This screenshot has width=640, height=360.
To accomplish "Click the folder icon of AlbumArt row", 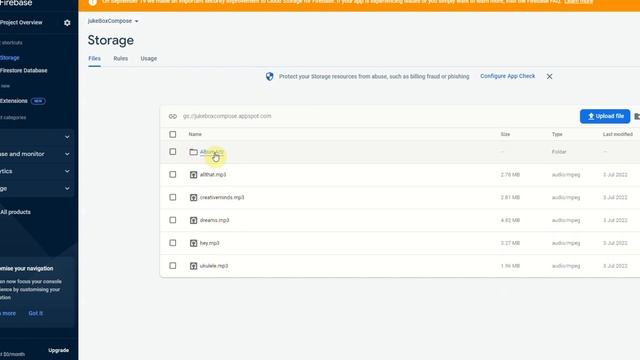I will pyautogui.click(x=193, y=152).
